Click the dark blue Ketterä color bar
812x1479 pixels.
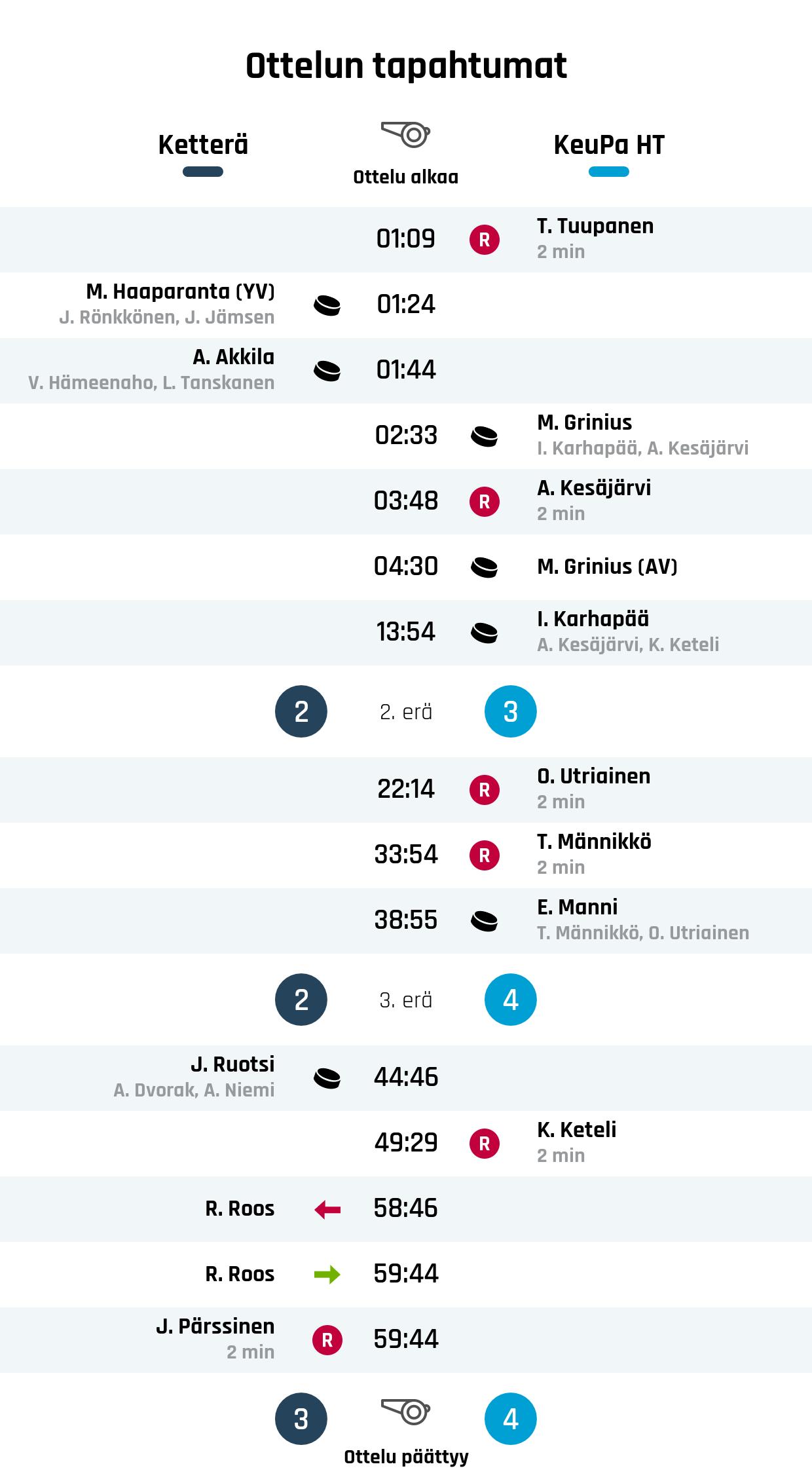[x=203, y=172]
